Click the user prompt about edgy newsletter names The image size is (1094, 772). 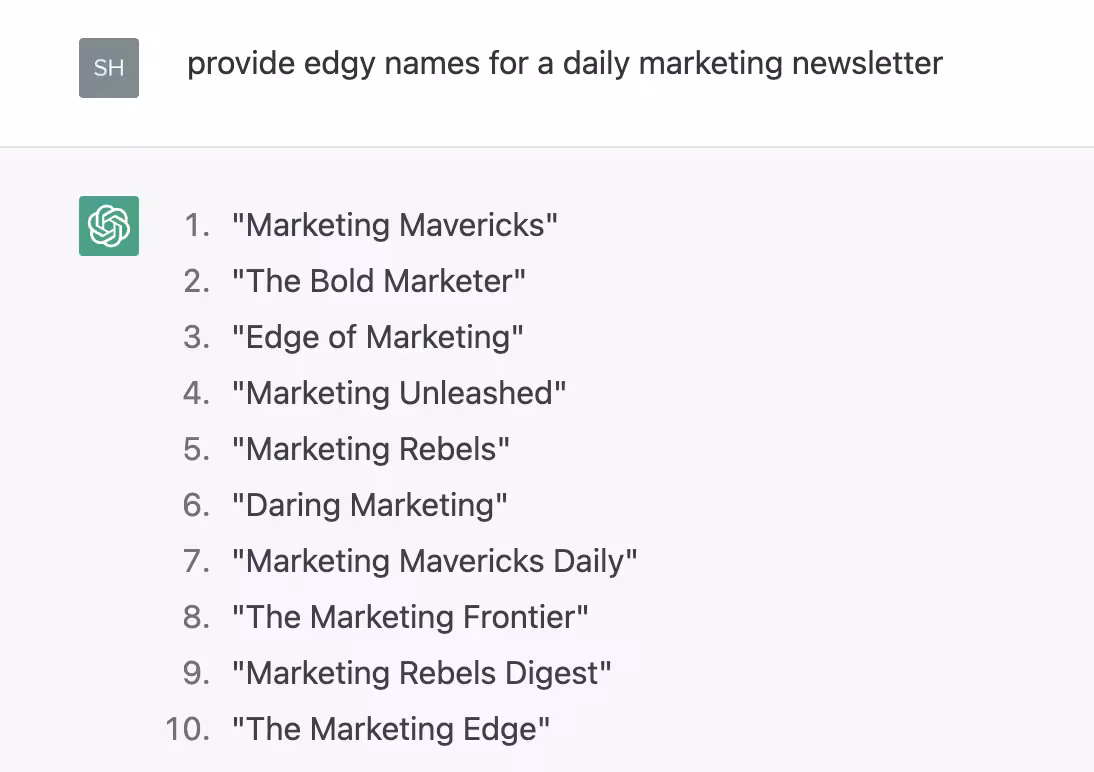tap(564, 64)
